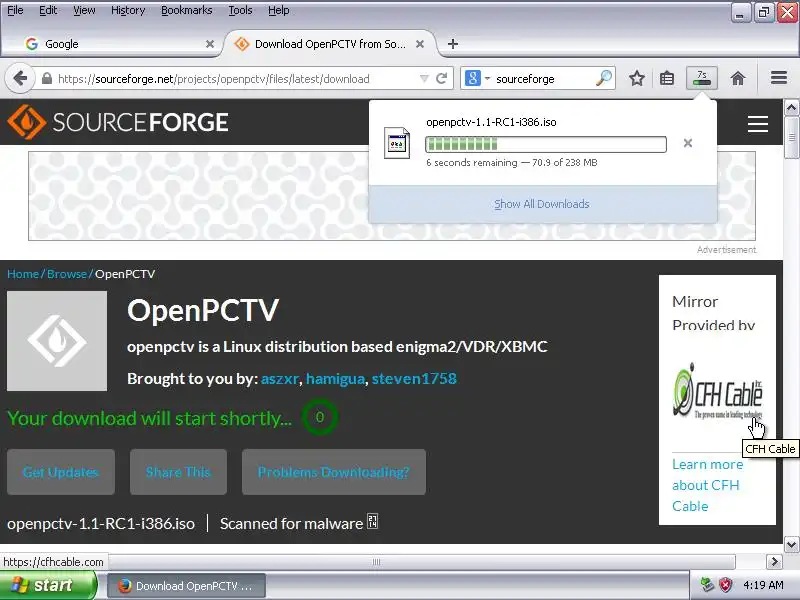Open the aszxr author link

[x=280, y=379]
